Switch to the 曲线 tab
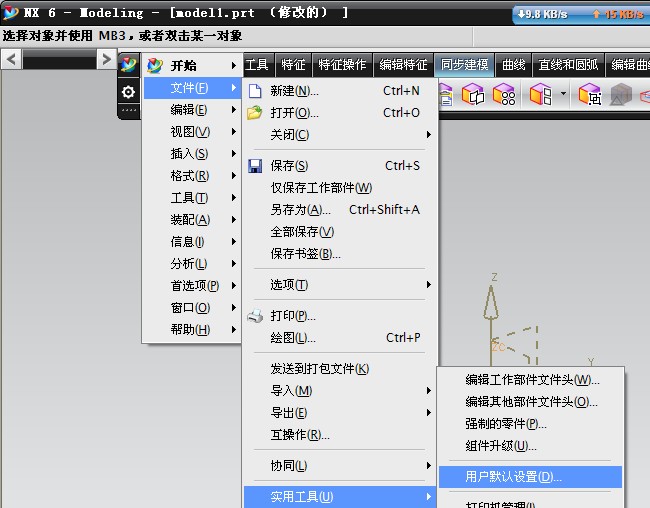The width and height of the screenshot is (650, 508). 513,65
